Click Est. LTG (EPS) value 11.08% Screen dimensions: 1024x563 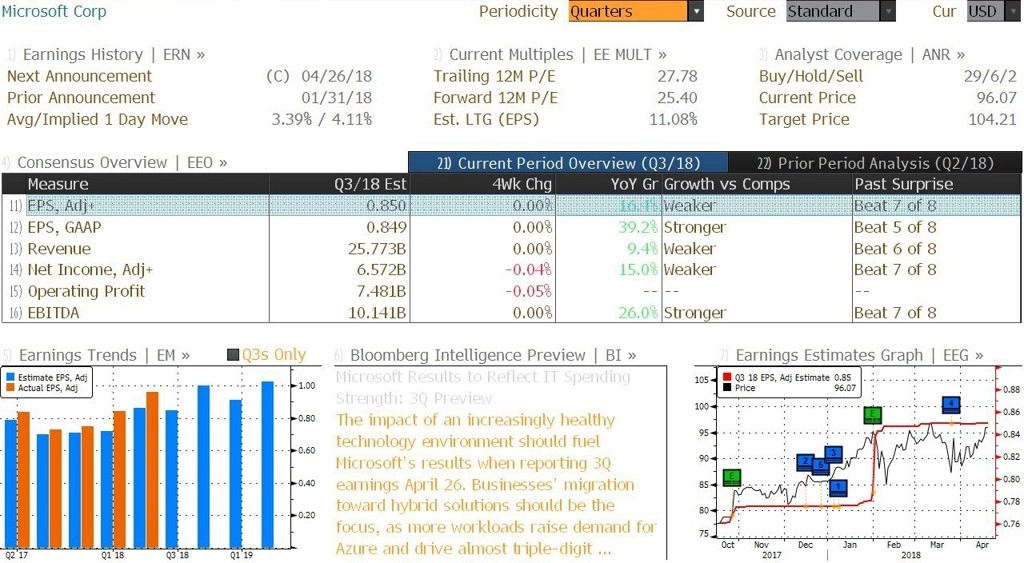[673, 119]
